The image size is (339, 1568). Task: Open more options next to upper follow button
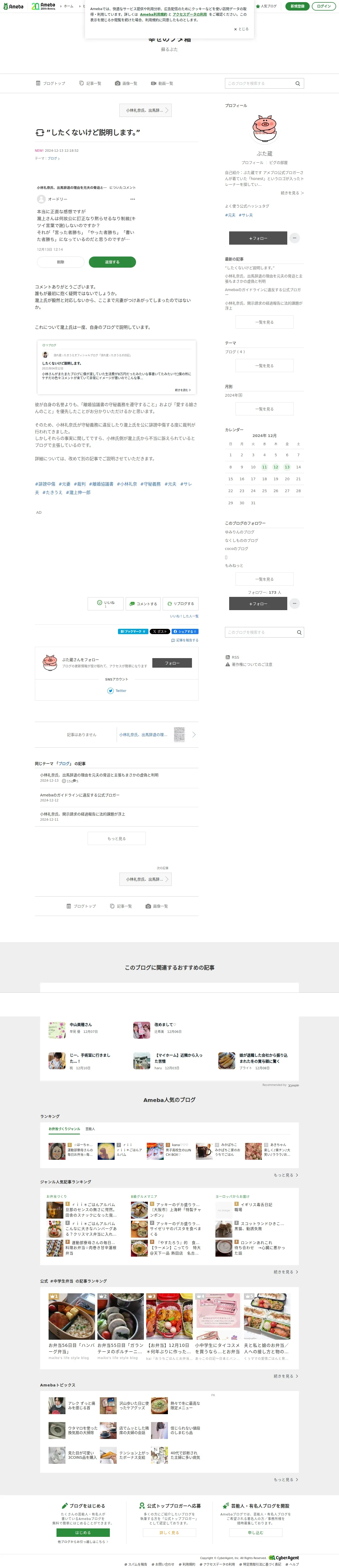point(295,238)
